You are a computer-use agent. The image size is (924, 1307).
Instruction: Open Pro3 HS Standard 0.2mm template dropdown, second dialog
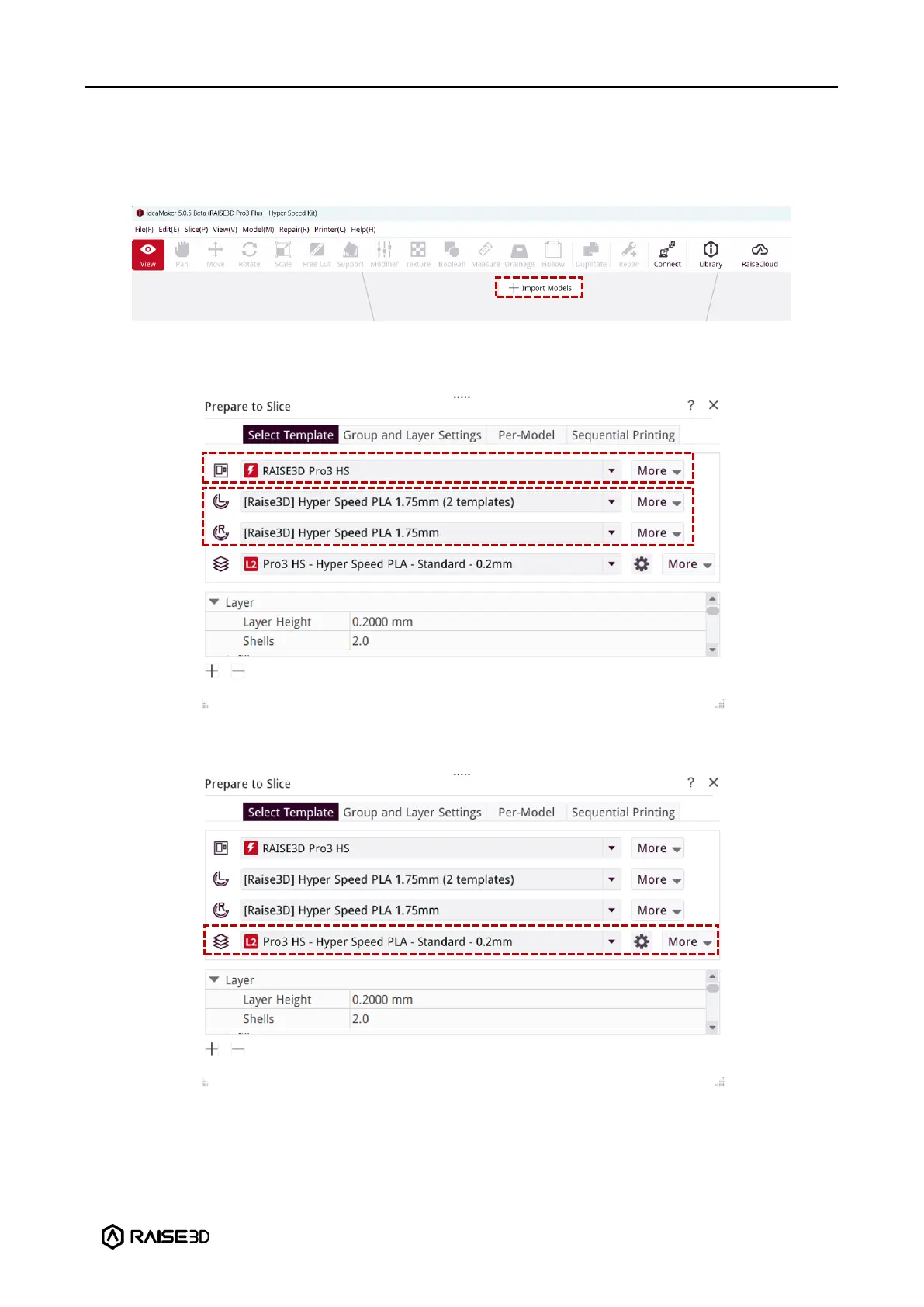click(431, 941)
